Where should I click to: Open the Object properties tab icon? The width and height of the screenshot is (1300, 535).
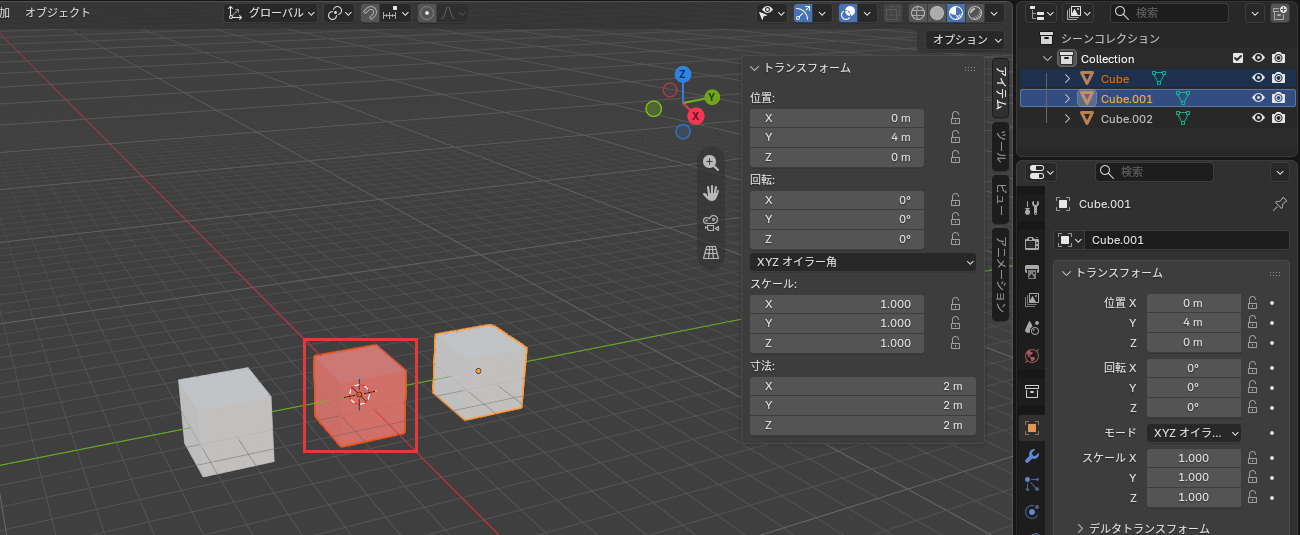click(1032, 428)
